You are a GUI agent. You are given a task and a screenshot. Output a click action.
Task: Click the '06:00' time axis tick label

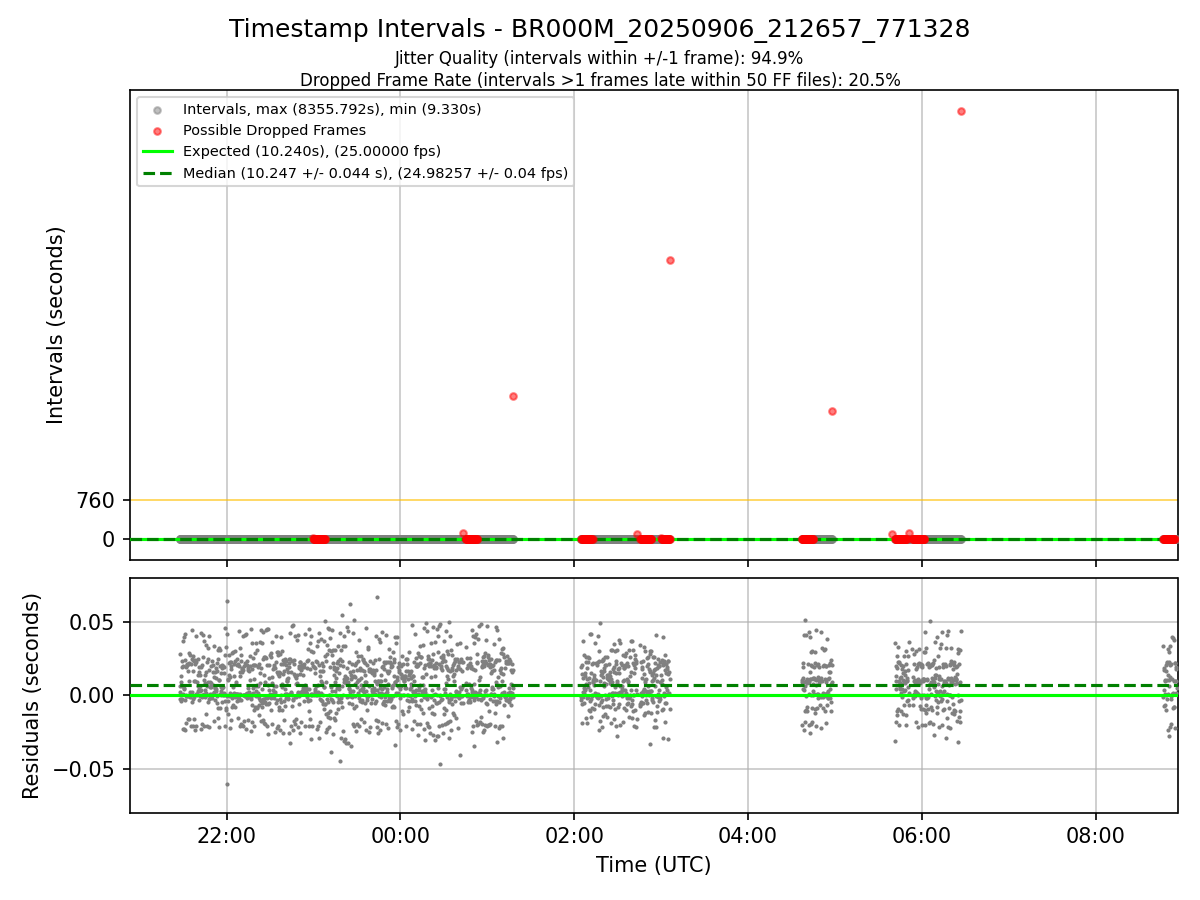tap(922, 834)
